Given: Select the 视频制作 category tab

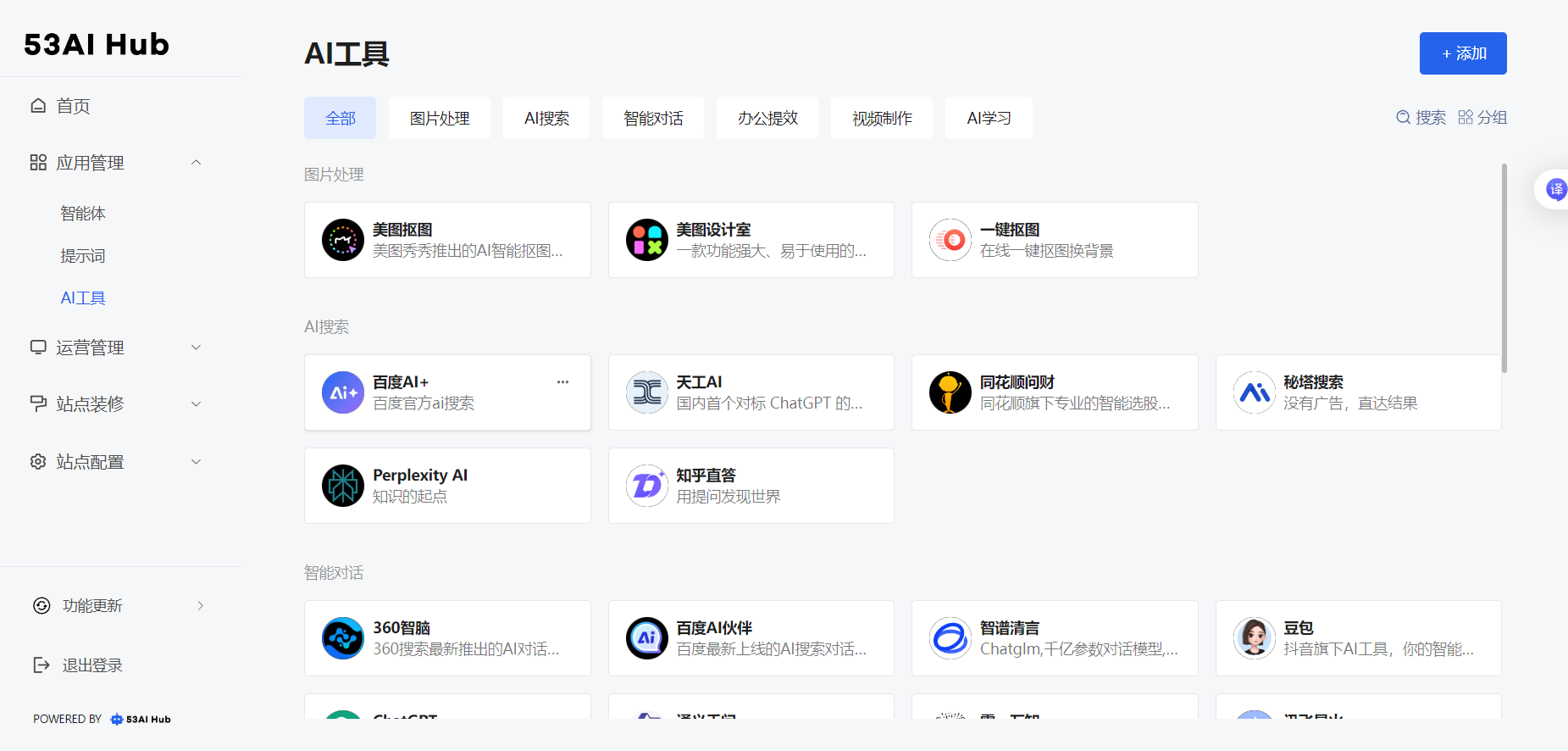Looking at the screenshot, I should (882, 118).
